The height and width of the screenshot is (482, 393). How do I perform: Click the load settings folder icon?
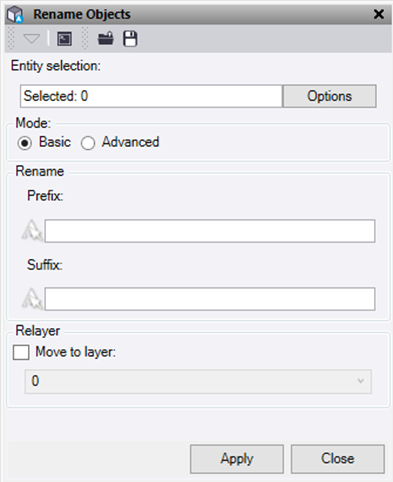[106, 38]
